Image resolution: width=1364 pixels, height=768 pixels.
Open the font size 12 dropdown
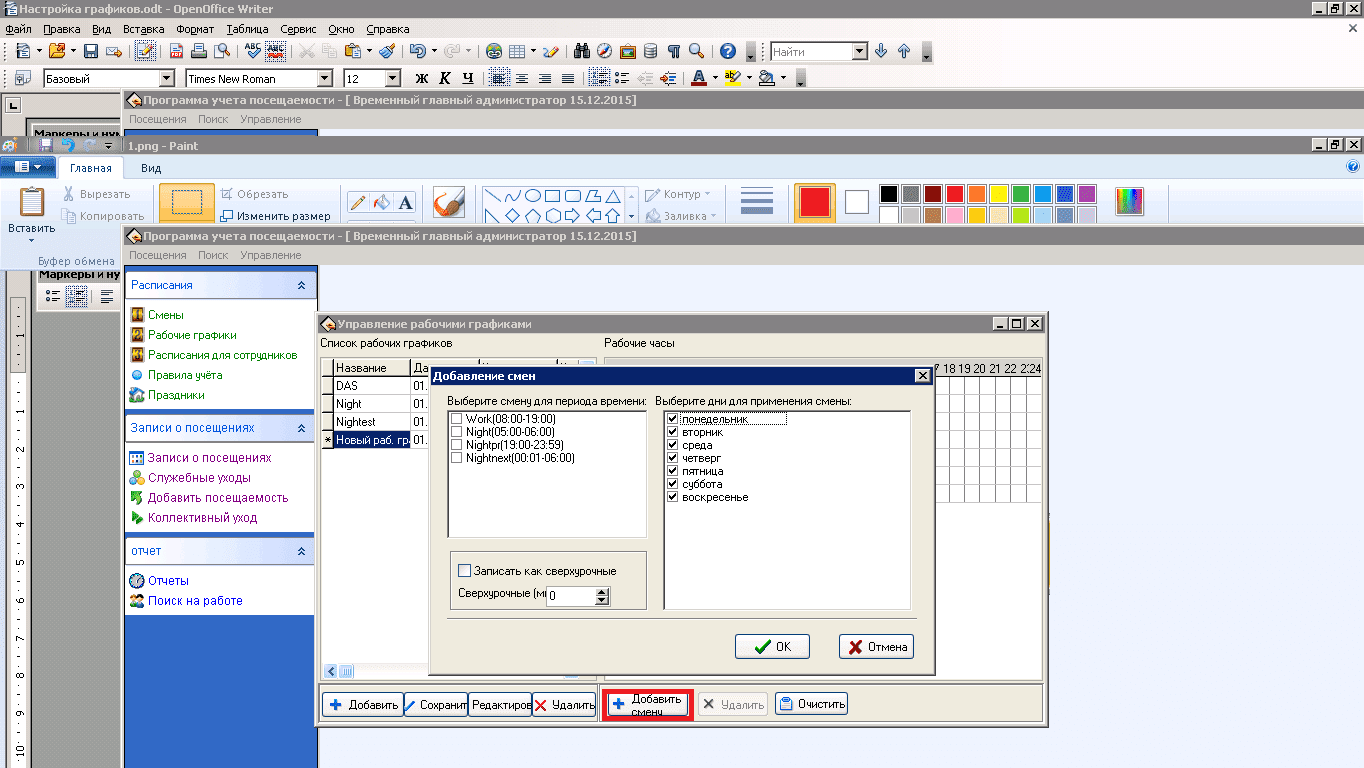pyautogui.click(x=392, y=78)
